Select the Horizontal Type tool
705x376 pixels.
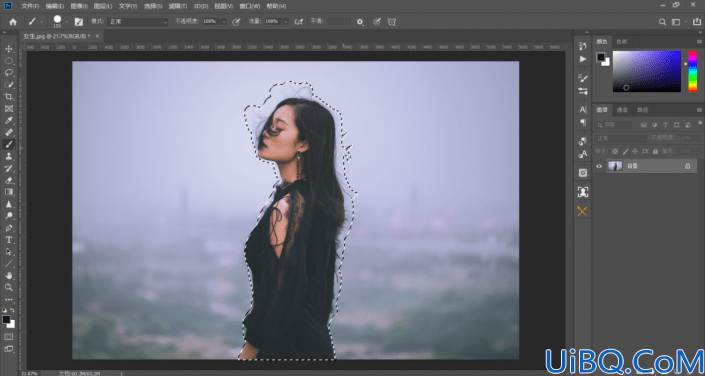[9, 240]
